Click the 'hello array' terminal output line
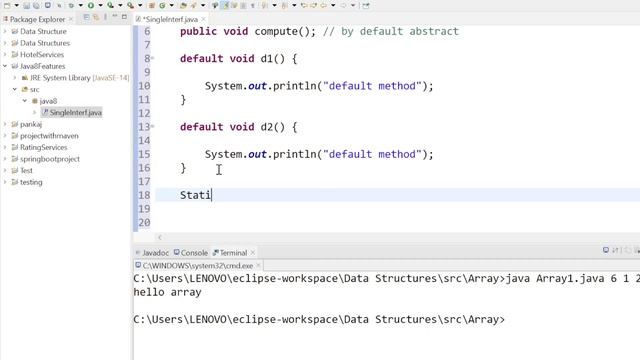 click(167, 292)
